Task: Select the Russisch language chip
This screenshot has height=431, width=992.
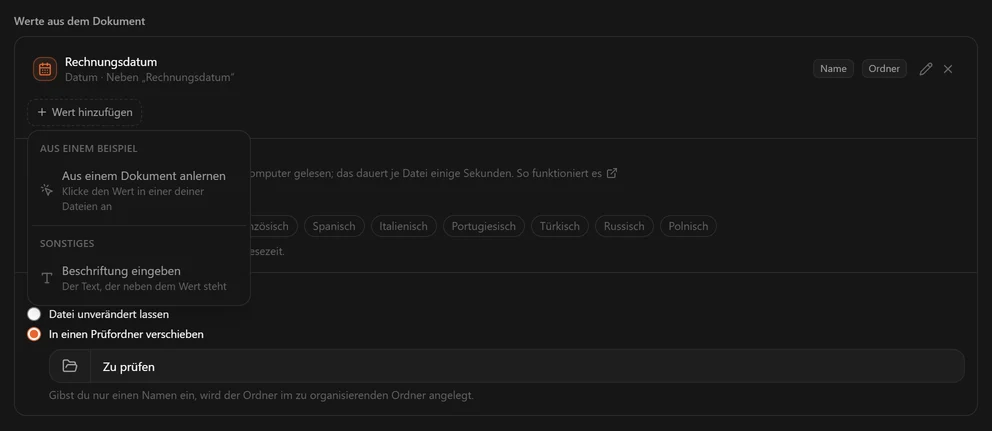Action: click(x=624, y=226)
